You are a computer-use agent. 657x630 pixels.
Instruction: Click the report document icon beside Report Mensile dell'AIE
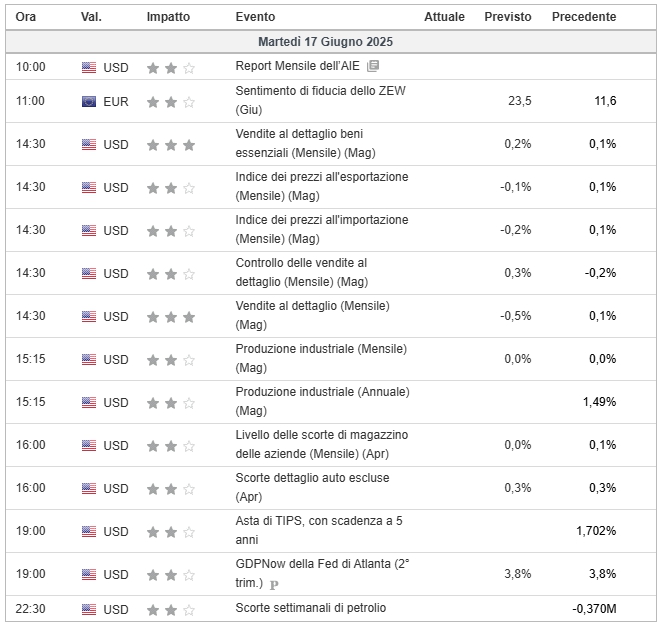click(x=372, y=66)
